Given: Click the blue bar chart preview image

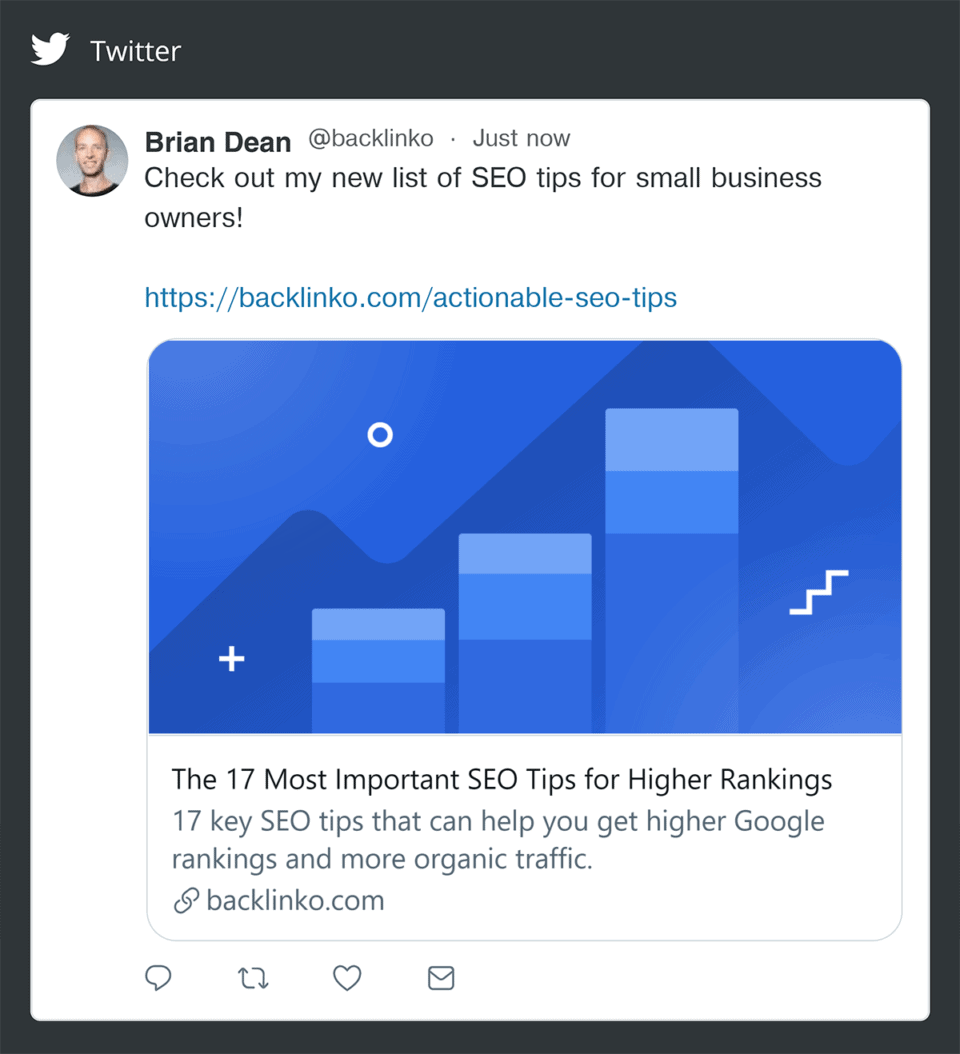Looking at the screenshot, I should click(525, 535).
